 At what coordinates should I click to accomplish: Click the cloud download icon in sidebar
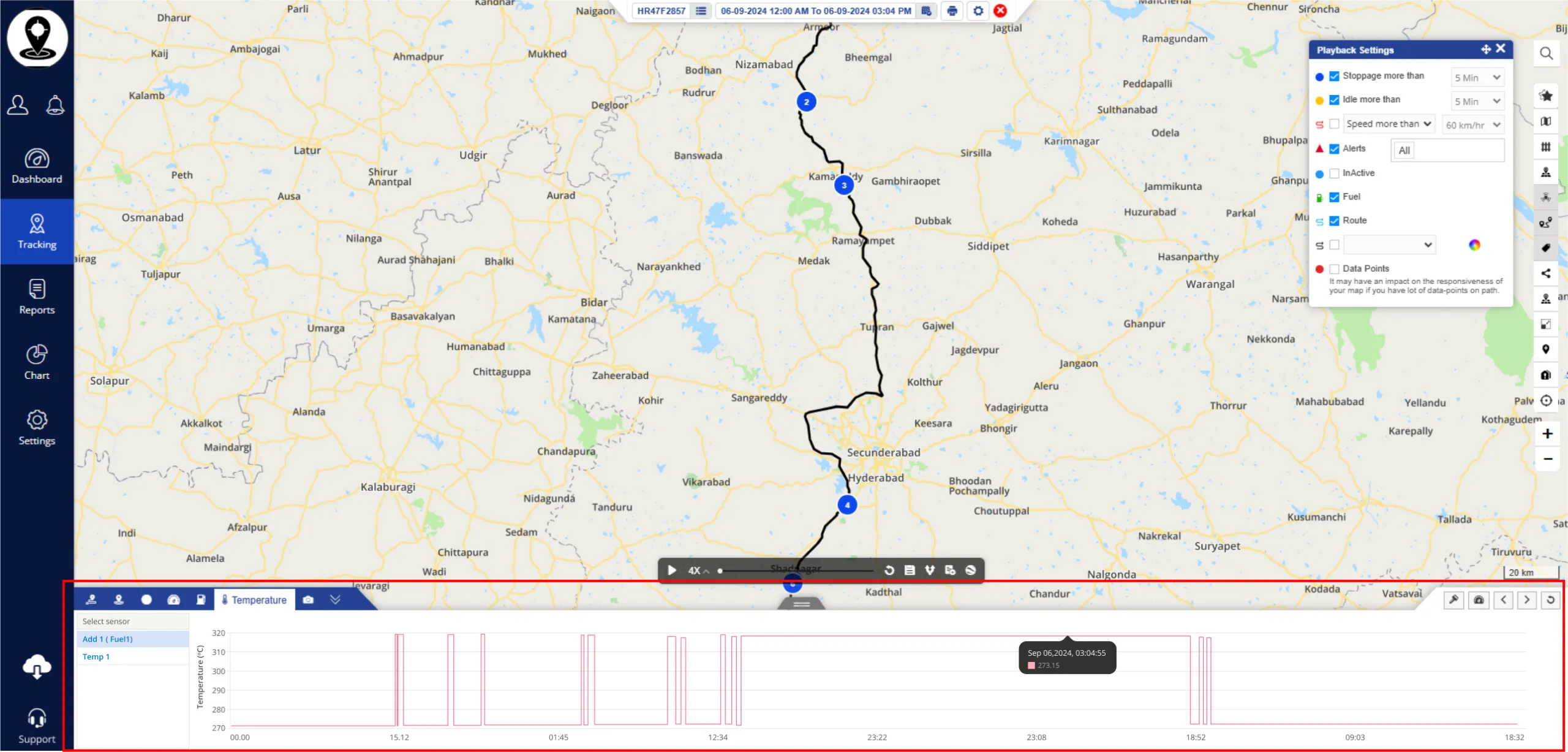[x=37, y=667]
